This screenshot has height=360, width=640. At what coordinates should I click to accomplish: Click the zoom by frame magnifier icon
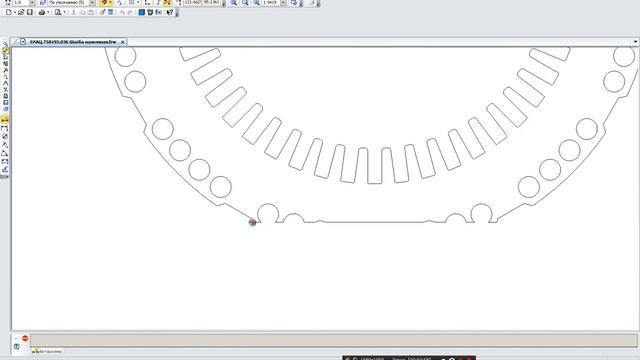pos(256,2)
